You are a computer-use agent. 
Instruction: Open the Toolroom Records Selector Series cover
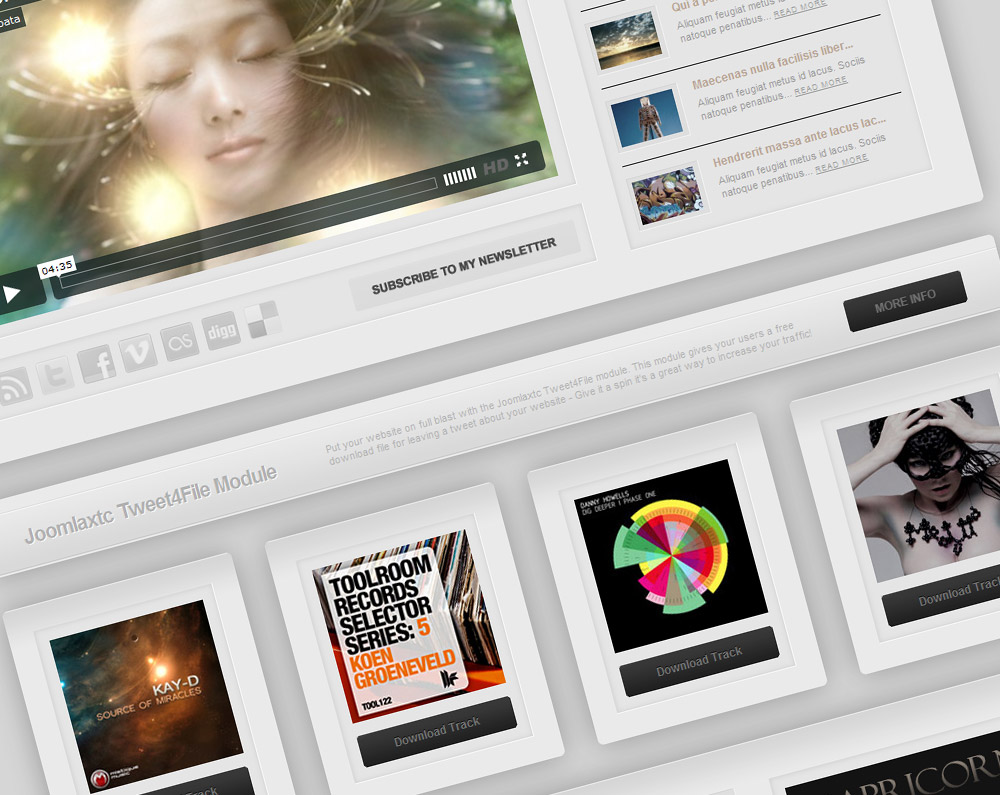pos(409,625)
